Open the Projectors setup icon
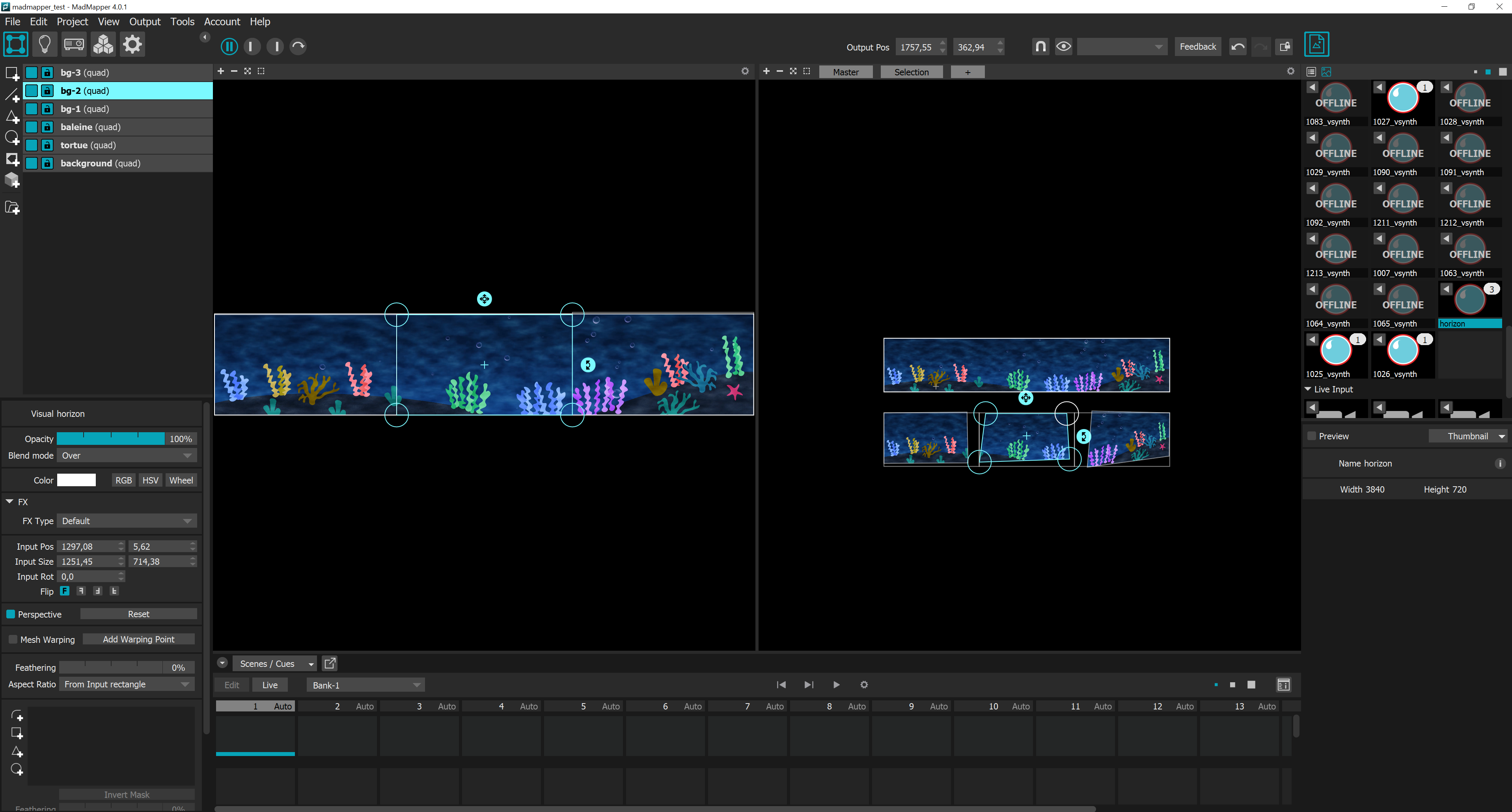This screenshot has width=1512, height=812. 74,45
